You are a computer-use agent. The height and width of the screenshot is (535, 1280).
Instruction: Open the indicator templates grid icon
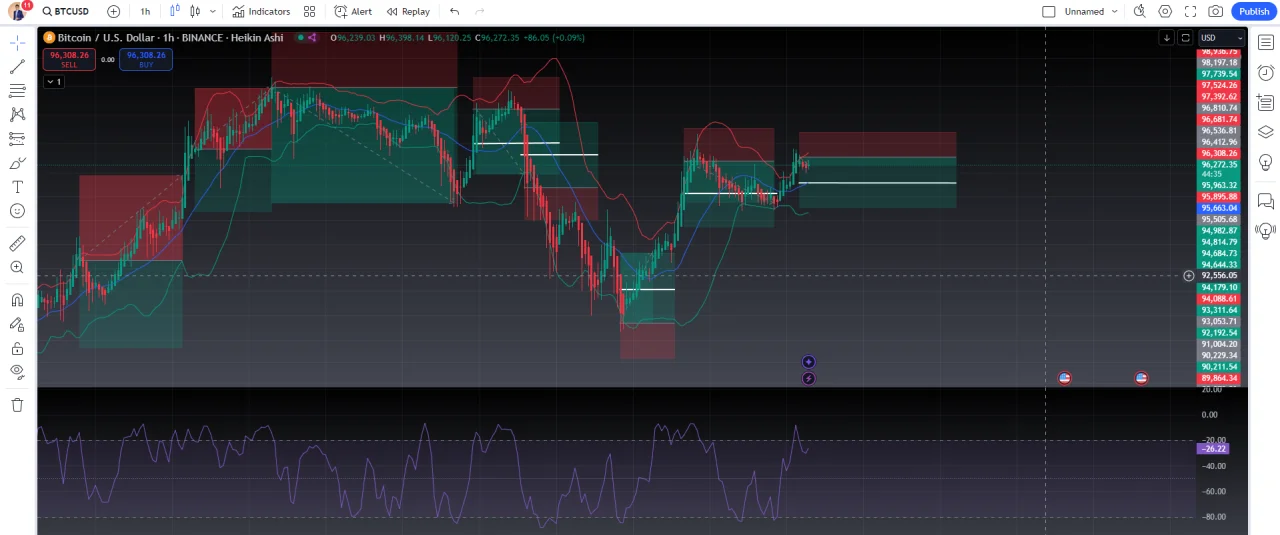click(309, 12)
